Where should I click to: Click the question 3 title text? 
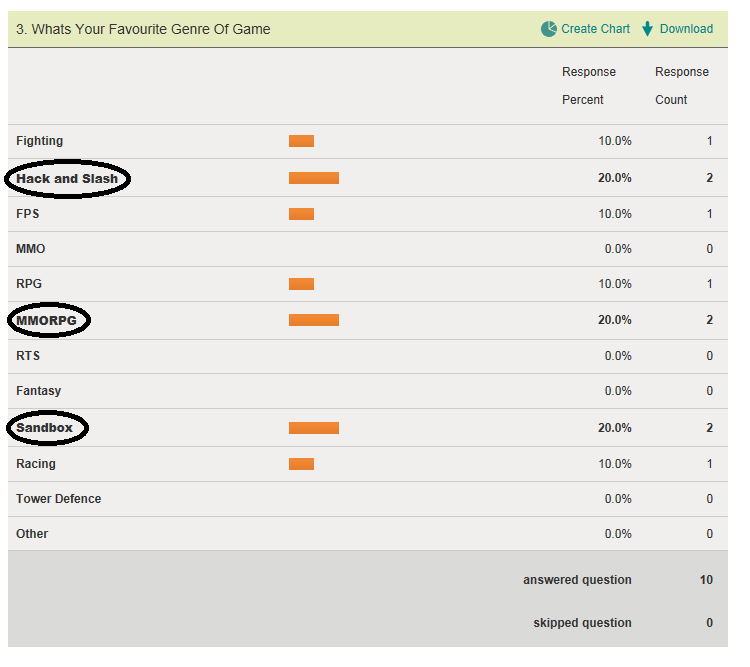(143, 29)
